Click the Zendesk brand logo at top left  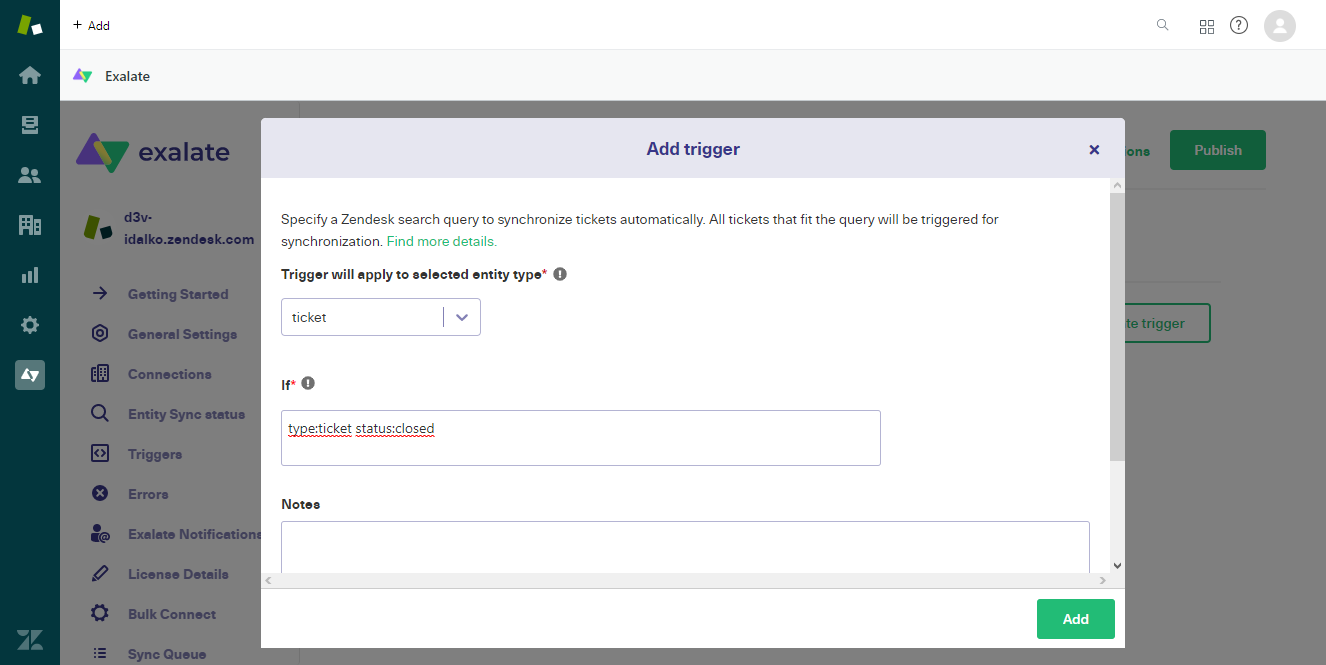pyautogui.click(x=30, y=25)
